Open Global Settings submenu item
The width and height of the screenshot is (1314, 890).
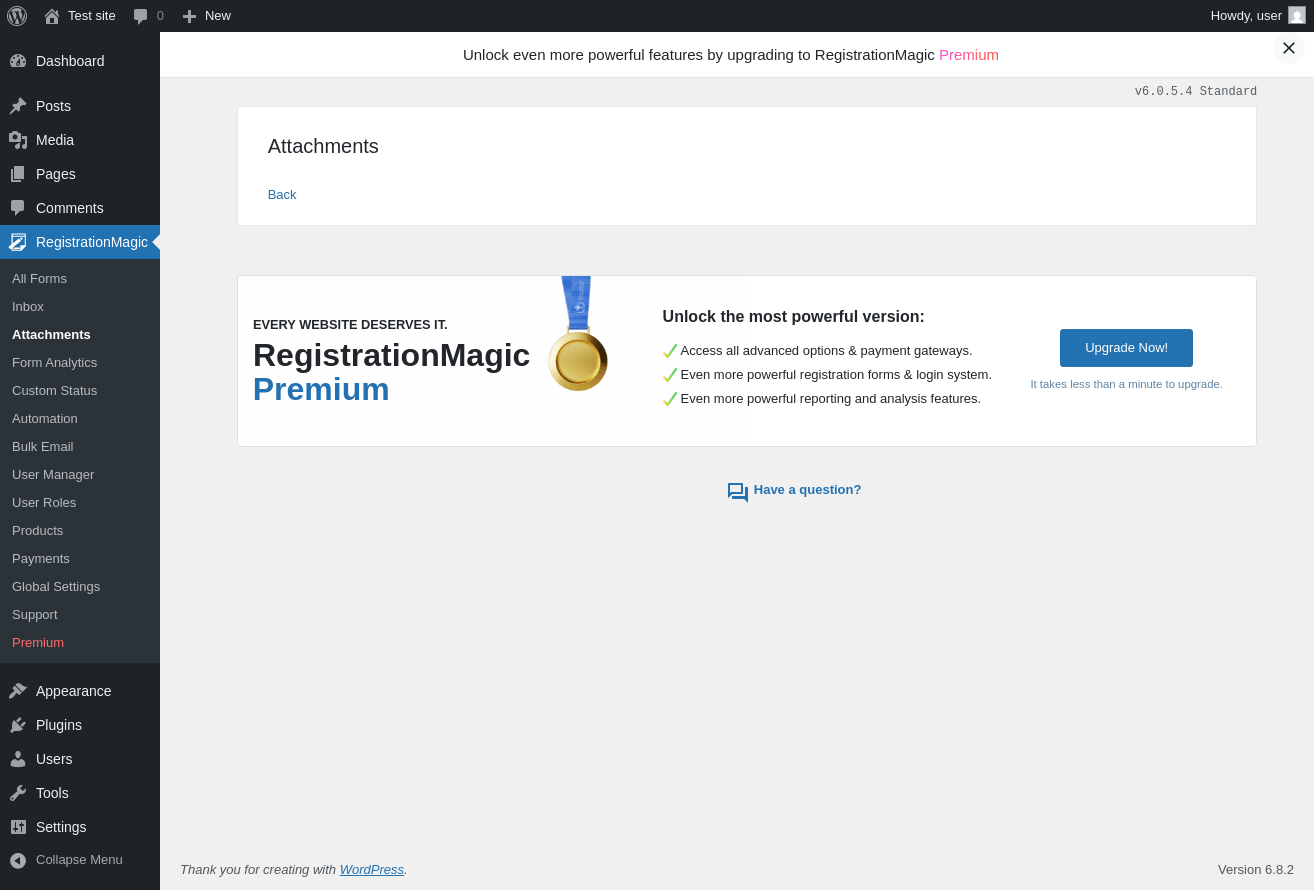56,587
